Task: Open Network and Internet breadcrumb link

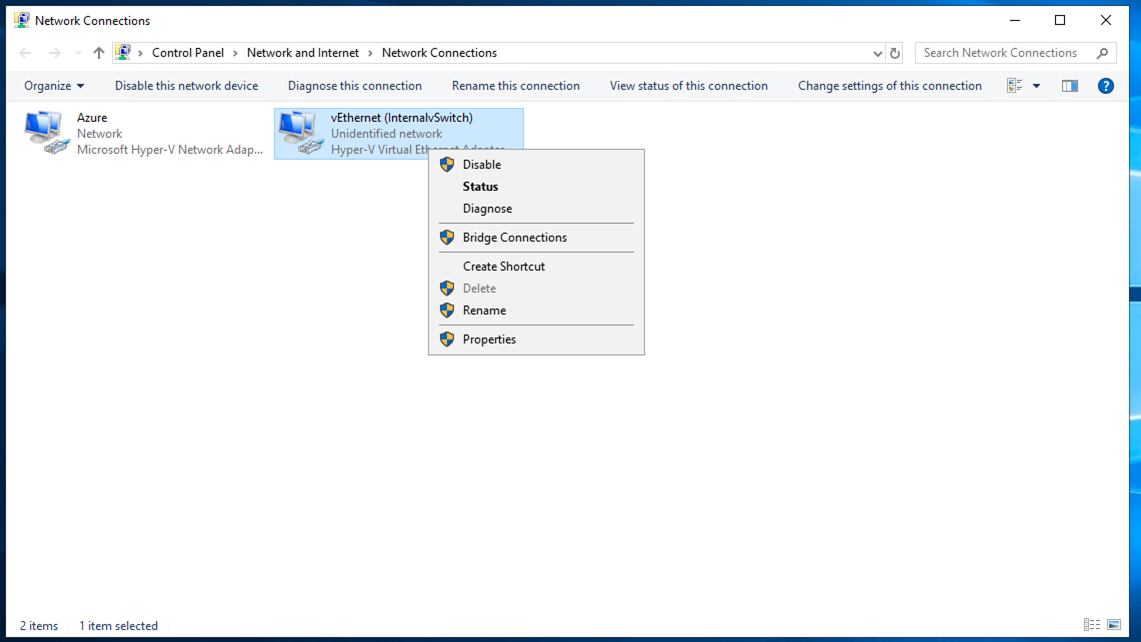Action: [x=303, y=52]
